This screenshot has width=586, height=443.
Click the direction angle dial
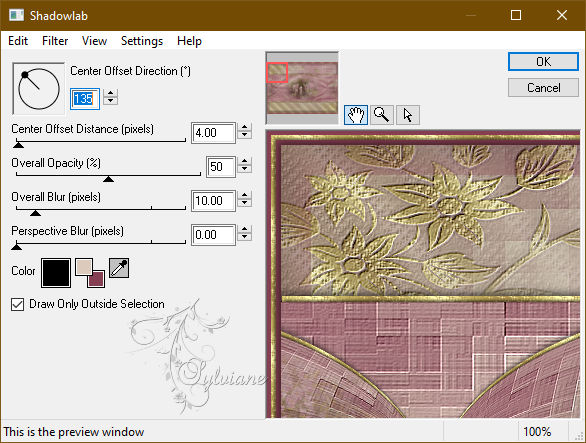[38, 89]
